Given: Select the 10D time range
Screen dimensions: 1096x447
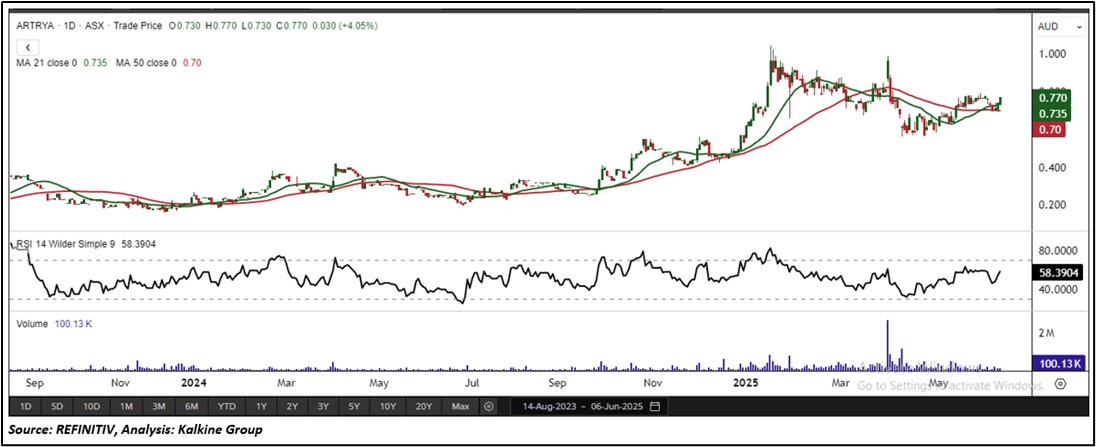Looking at the screenshot, I should click(92, 406).
